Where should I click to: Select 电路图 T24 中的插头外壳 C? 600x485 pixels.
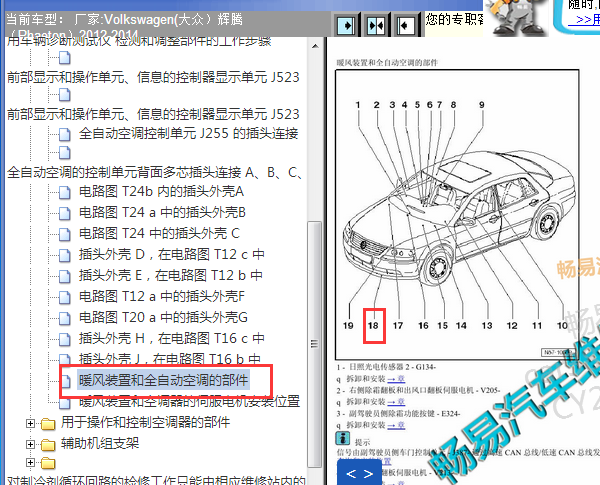click(159, 233)
